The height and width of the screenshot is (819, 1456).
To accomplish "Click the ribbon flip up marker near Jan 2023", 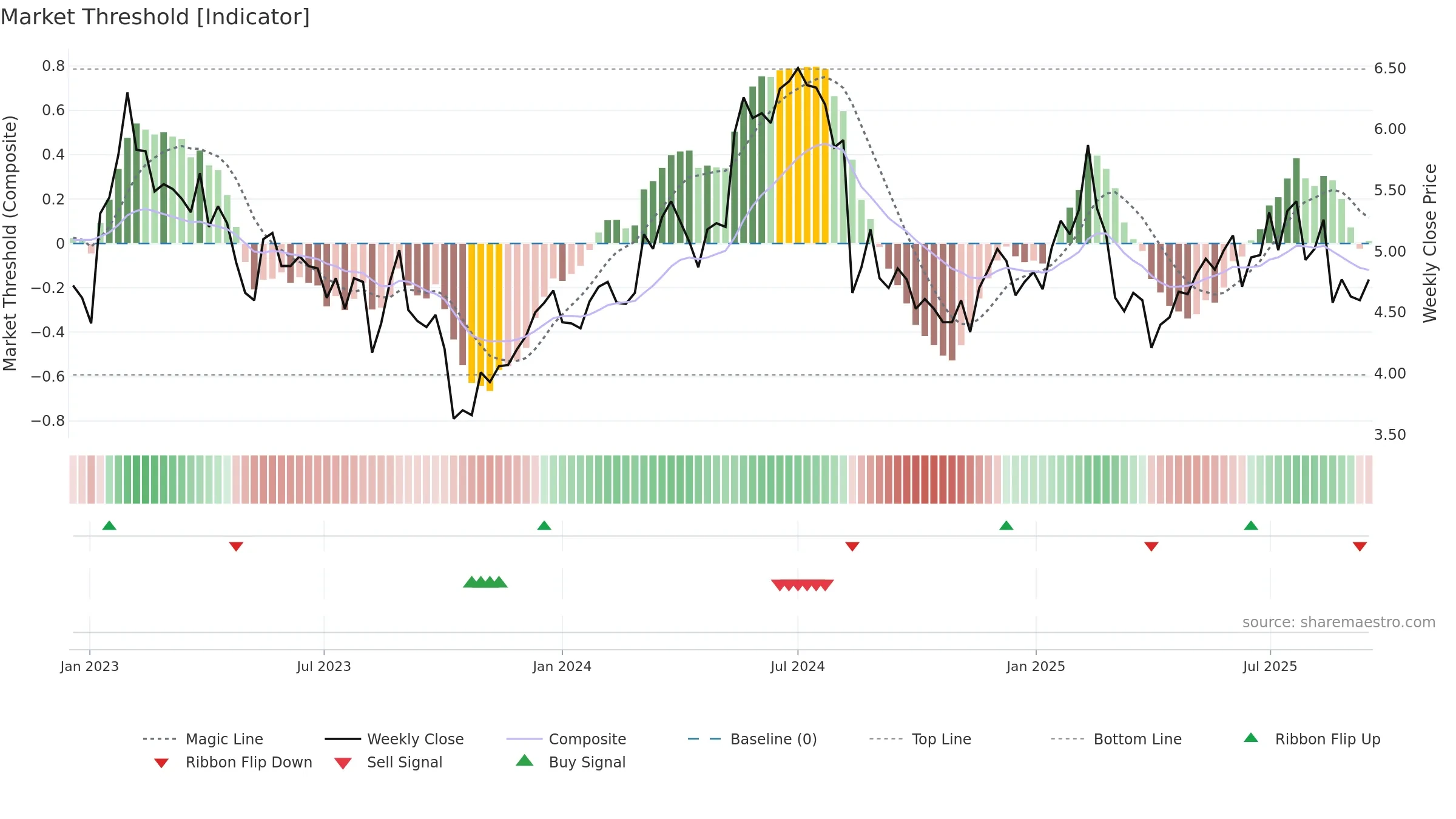I will pyautogui.click(x=109, y=525).
